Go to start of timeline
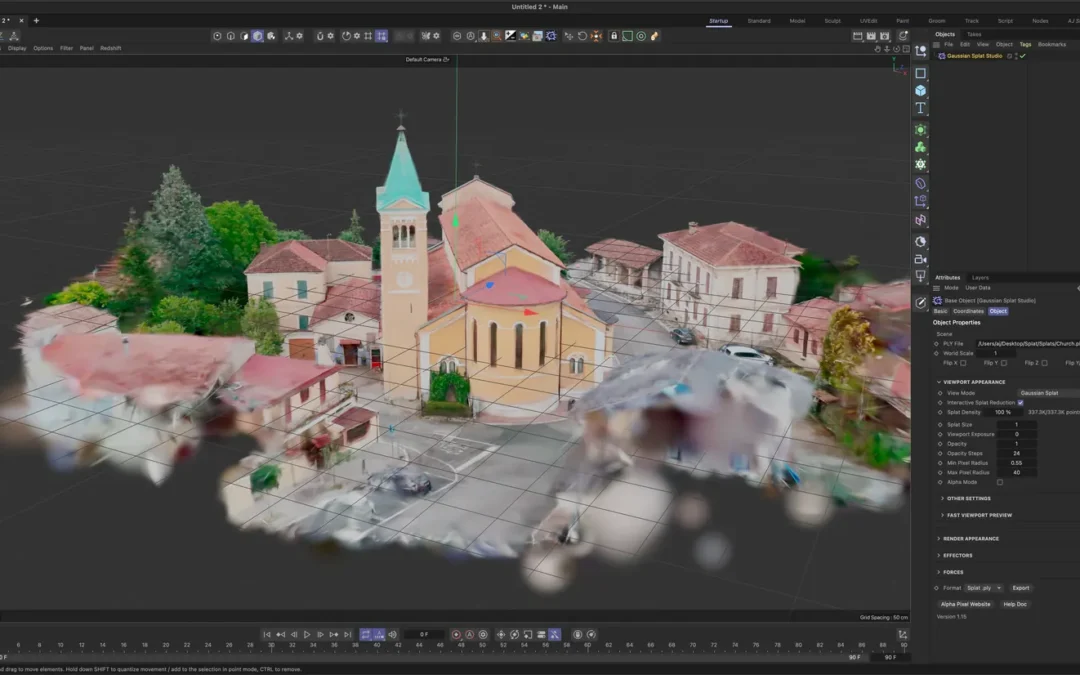This screenshot has height=675, width=1080. [267, 634]
